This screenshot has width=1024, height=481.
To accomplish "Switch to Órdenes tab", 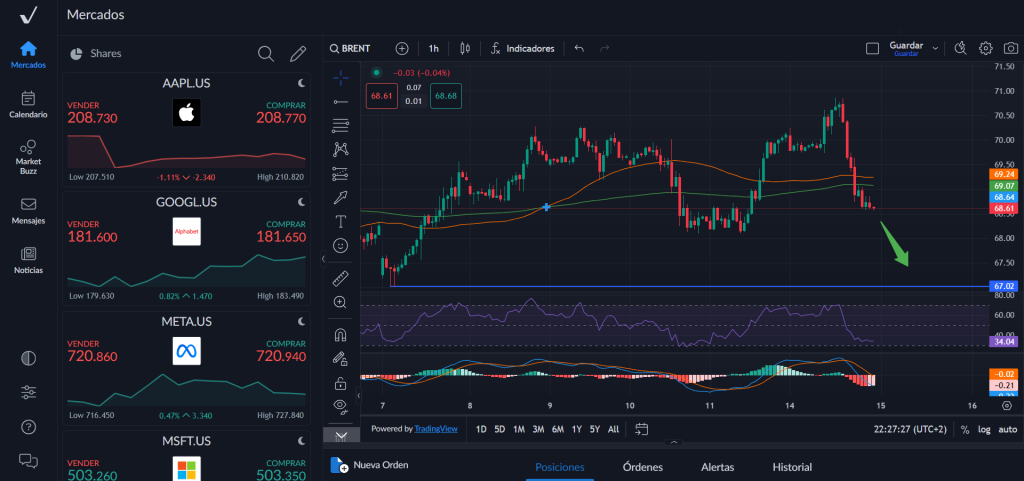I will point(643,467).
